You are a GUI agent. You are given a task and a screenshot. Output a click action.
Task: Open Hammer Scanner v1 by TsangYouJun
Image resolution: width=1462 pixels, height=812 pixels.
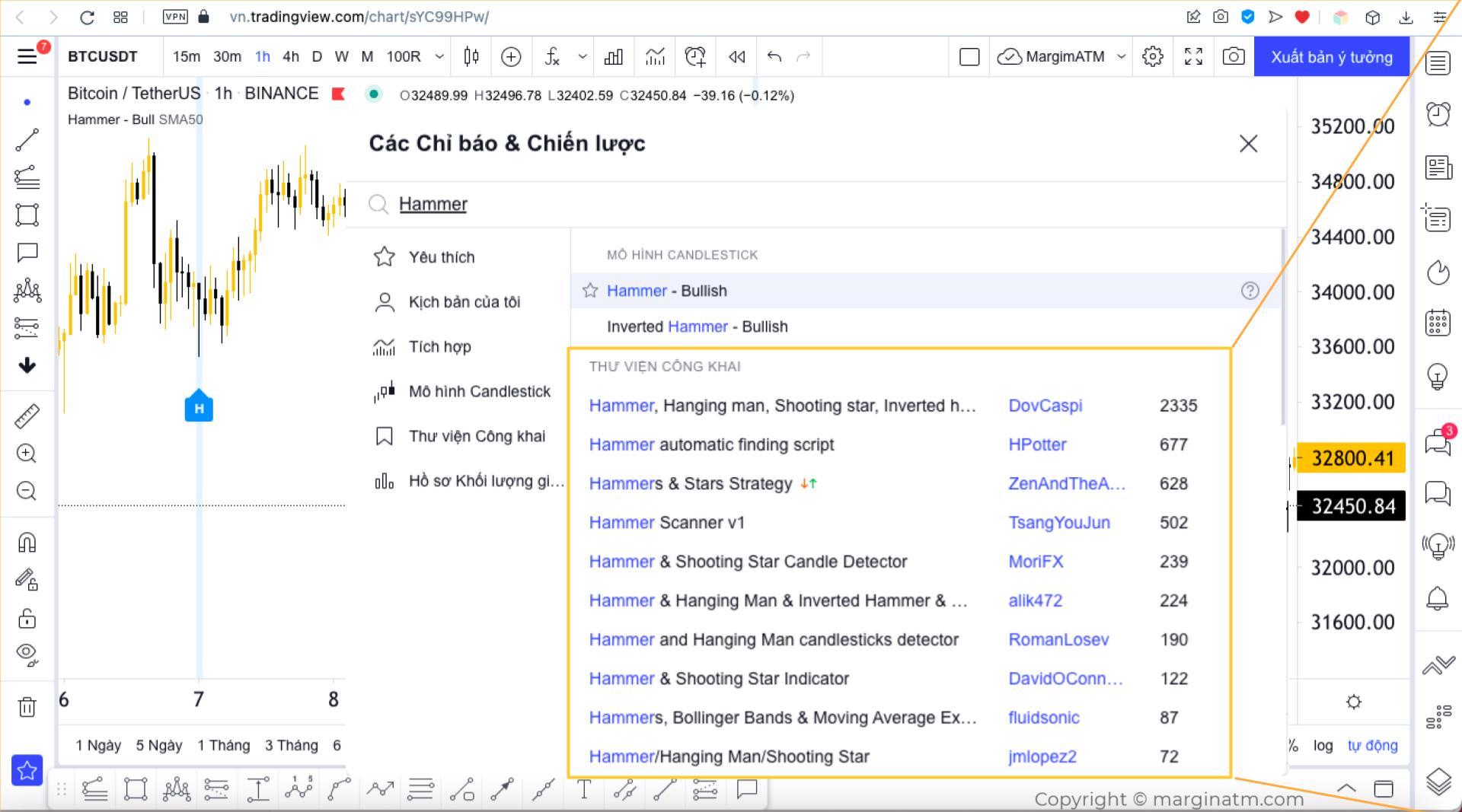click(x=666, y=523)
